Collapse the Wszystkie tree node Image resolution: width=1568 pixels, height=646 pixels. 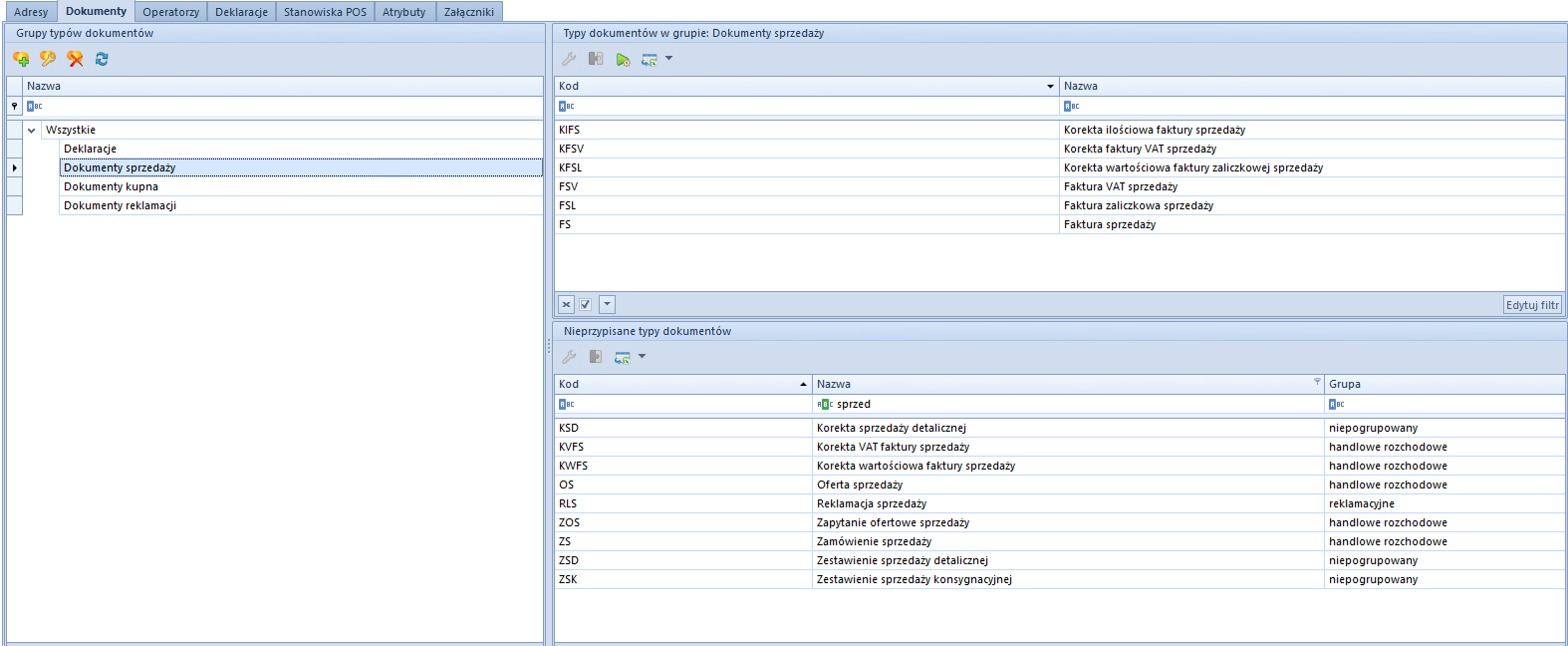pos(32,130)
